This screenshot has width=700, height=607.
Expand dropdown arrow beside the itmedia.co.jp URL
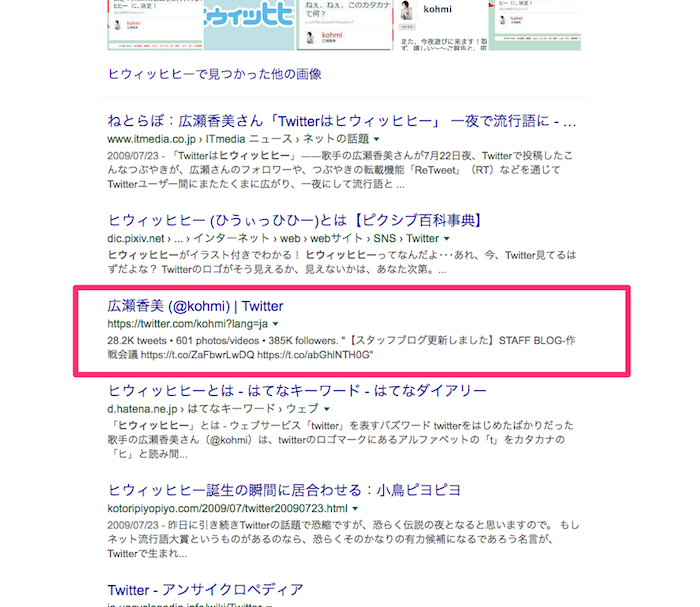(x=376, y=139)
